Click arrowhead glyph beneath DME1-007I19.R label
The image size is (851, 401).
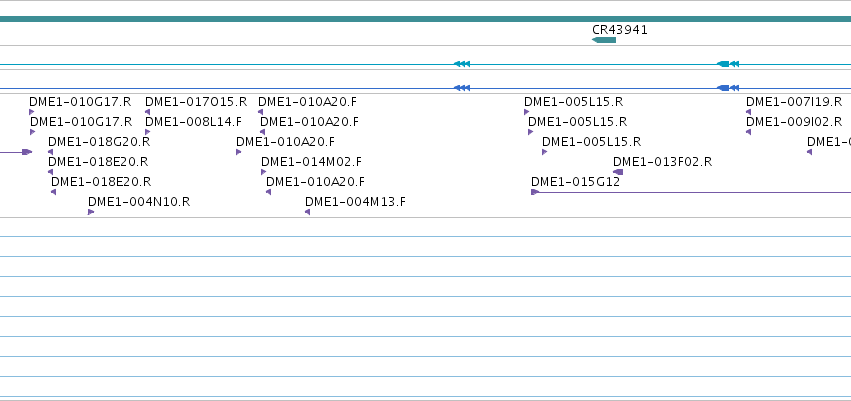pyautogui.click(x=748, y=112)
